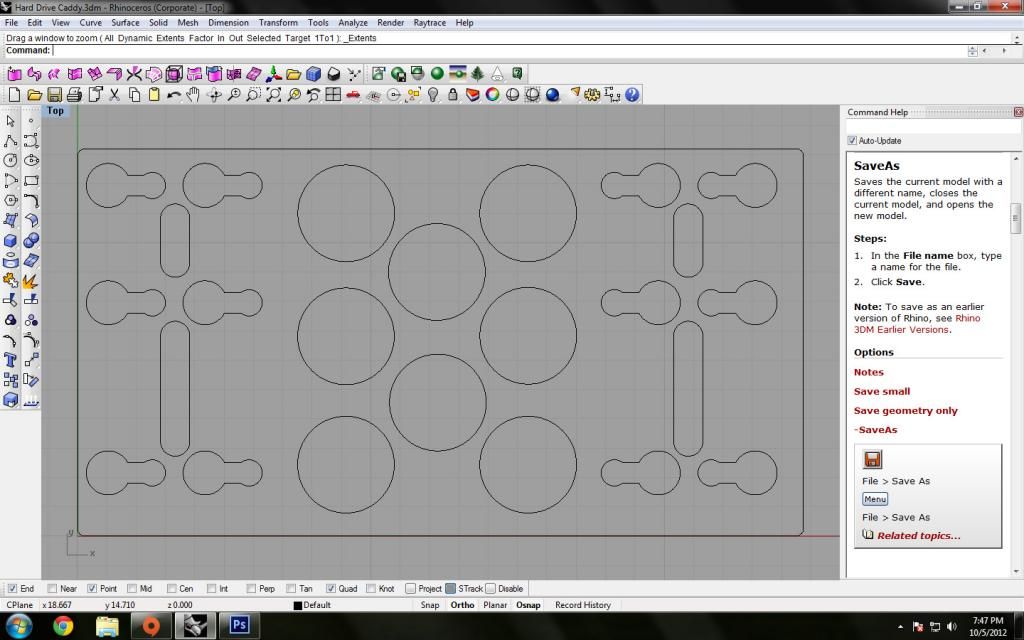Click the Zoom Extents icon

[x=274, y=95]
